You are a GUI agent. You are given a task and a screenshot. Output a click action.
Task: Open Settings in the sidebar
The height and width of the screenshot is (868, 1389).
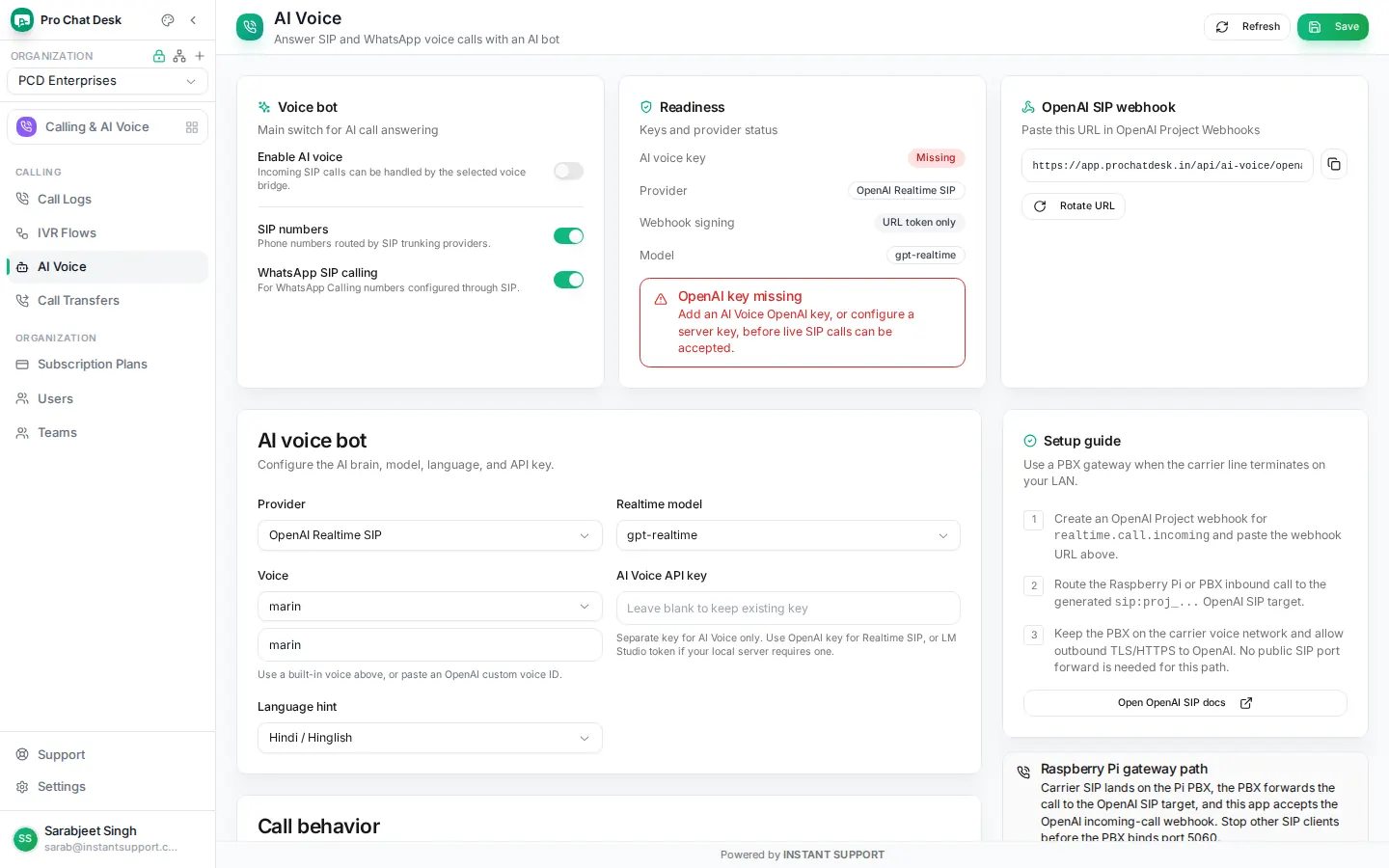[107, 787]
